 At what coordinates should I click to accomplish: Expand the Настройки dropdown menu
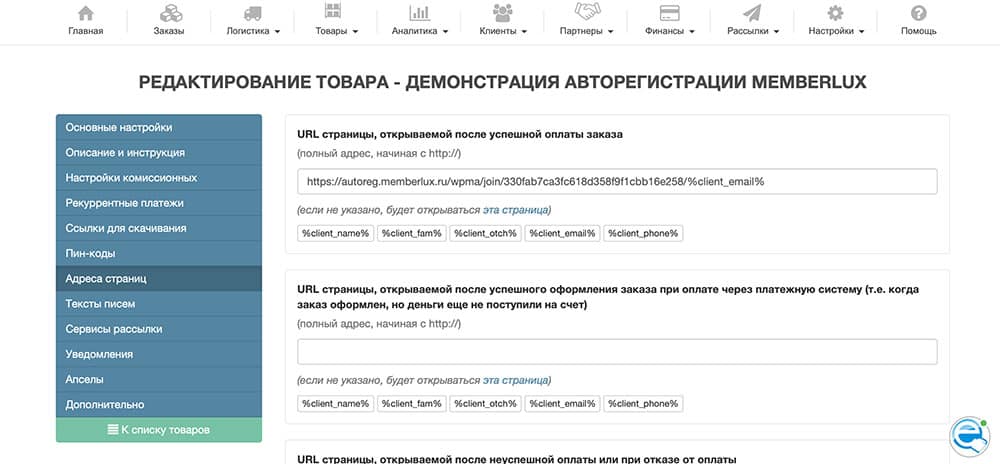pos(837,31)
